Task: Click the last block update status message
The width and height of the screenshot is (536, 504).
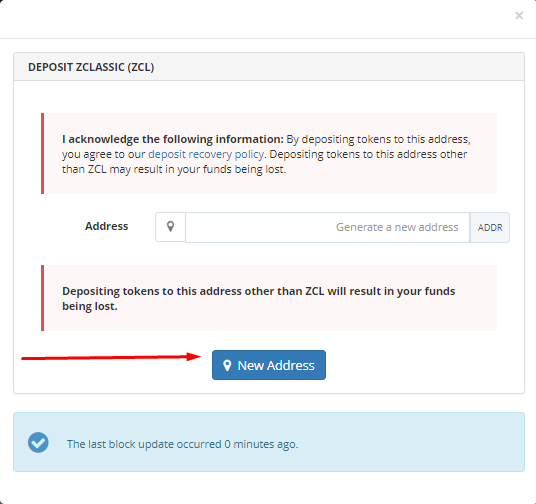Action: click(x=182, y=444)
